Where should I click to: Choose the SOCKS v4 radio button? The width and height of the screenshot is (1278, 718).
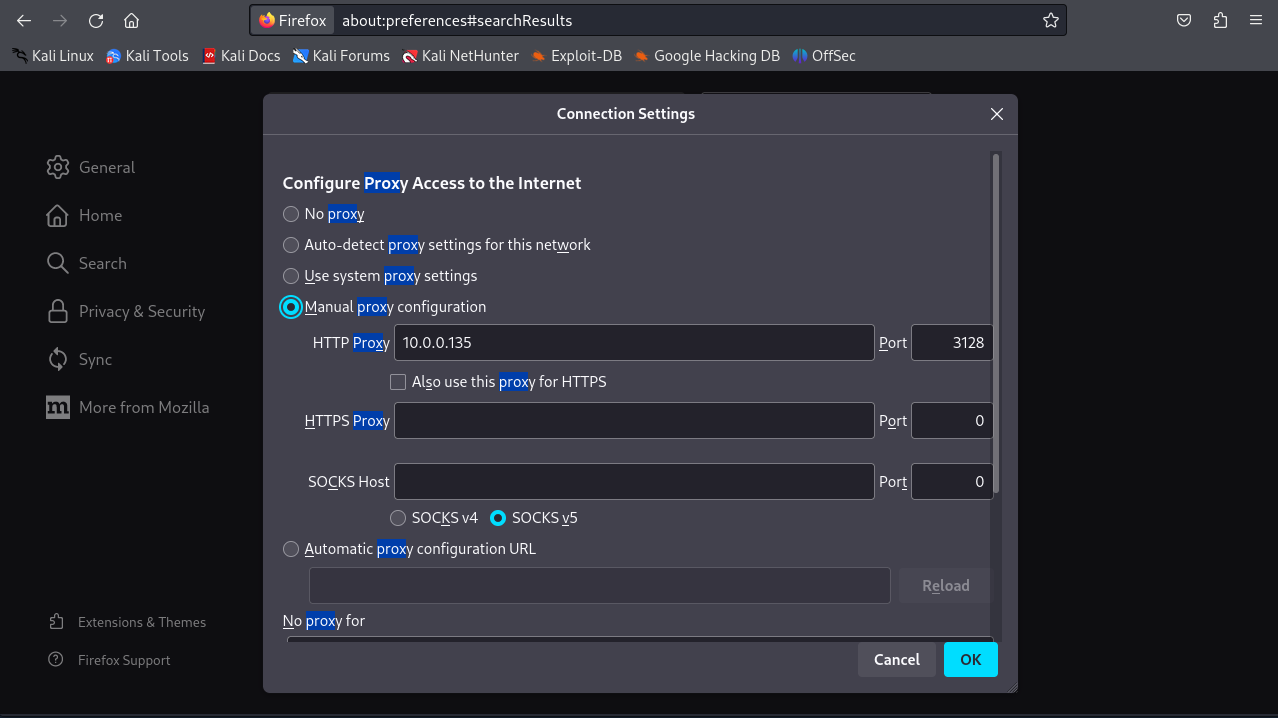click(398, 518)
